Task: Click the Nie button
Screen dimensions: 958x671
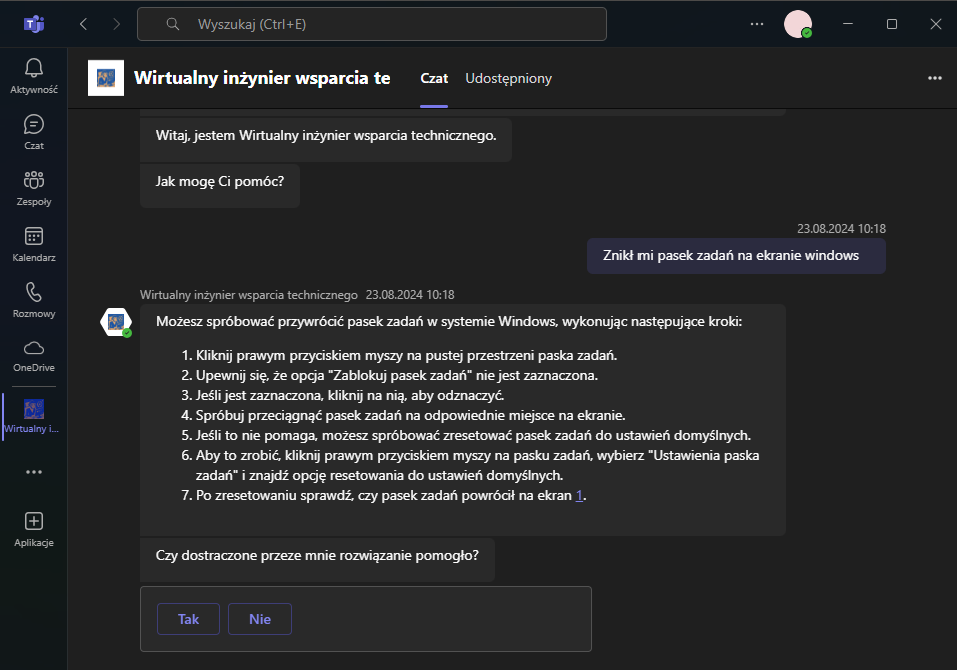Action: (260, 619)
